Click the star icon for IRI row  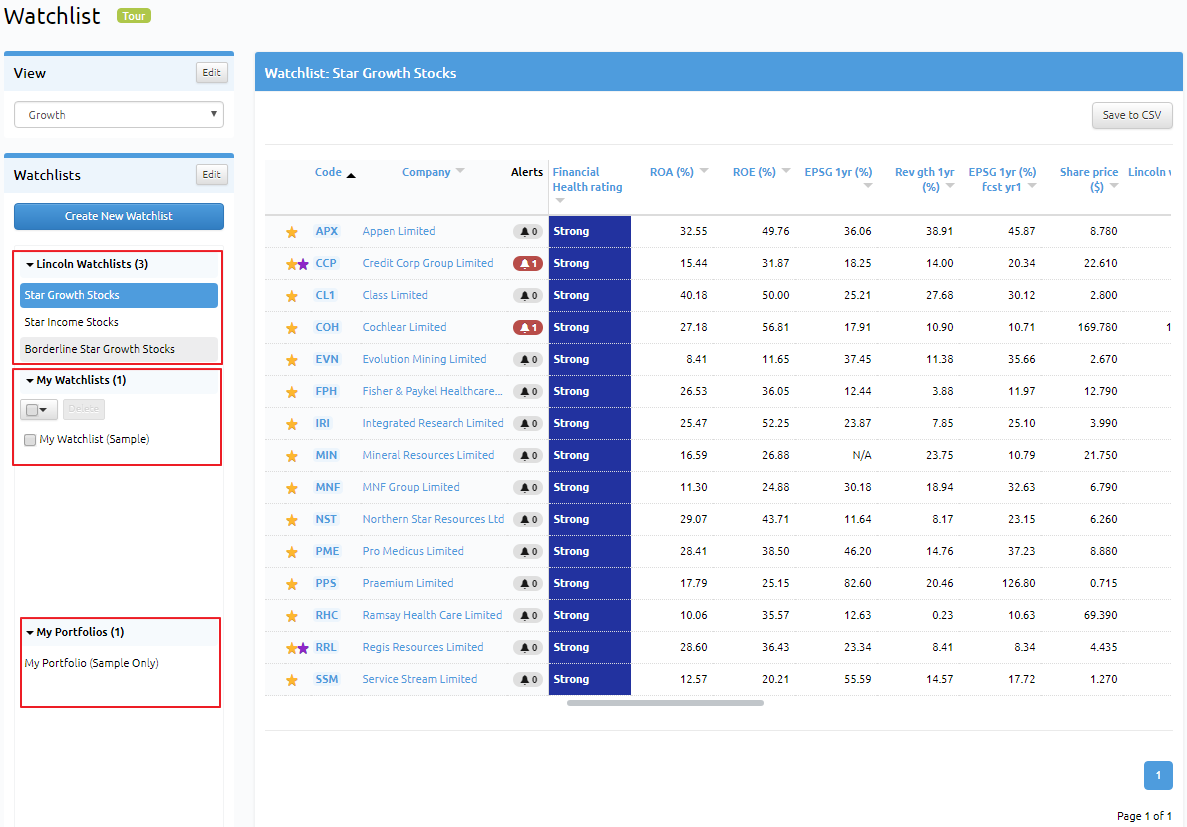(291, 424)
